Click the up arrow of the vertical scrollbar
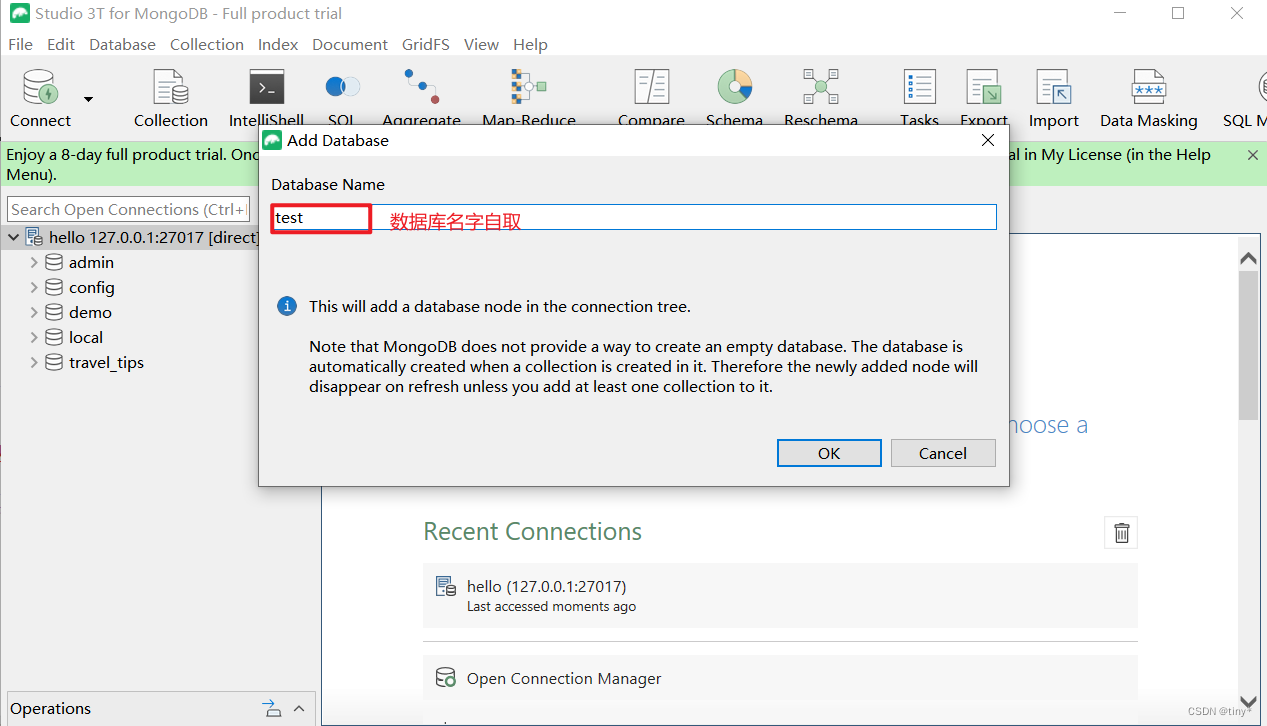The height and width of the screenshot is (726, 1267). point(1248,259)
